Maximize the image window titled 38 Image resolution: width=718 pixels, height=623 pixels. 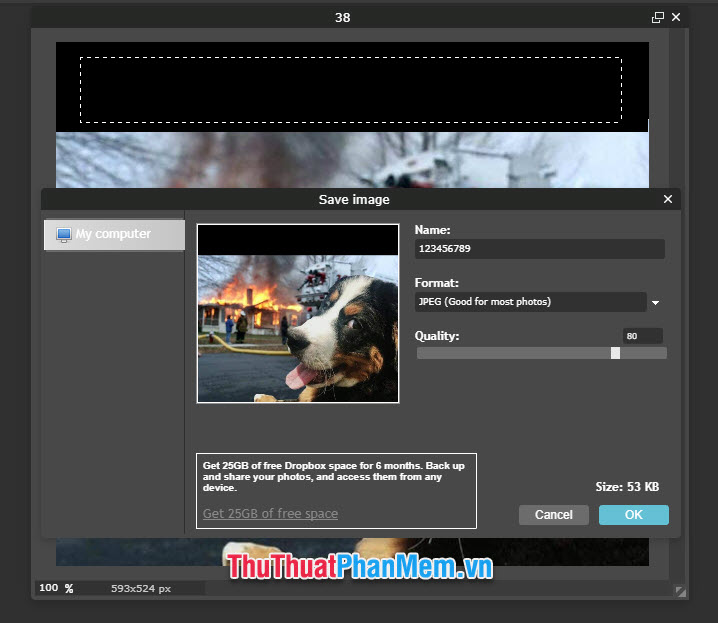pyautogui.click(x=658, y=17)
